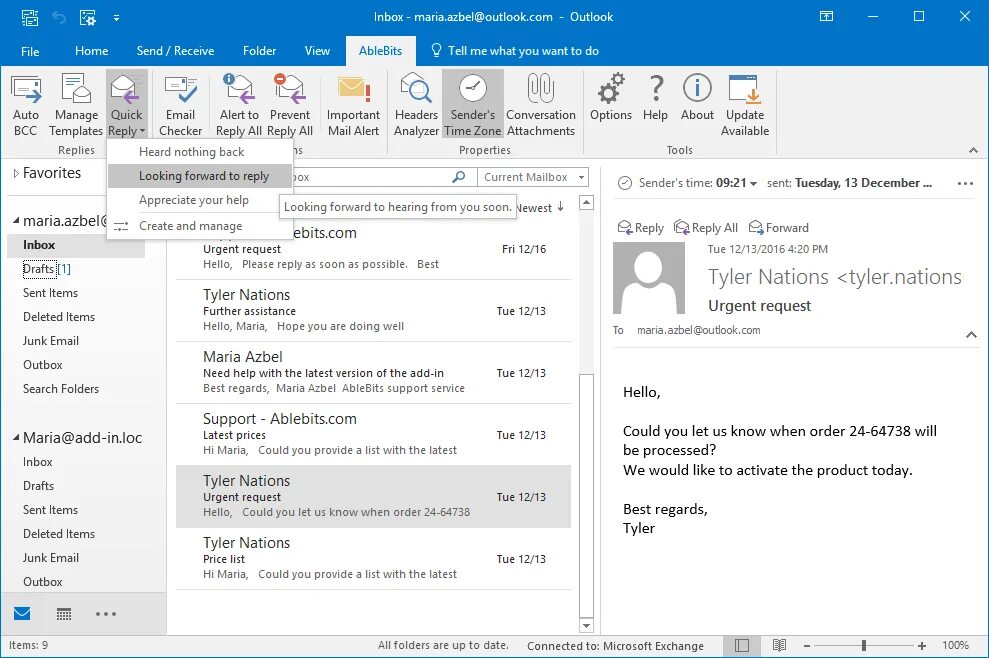Toggle sort order arrow next to Newest
Screen dimensions: 989x658
click(x=560, y=207)
